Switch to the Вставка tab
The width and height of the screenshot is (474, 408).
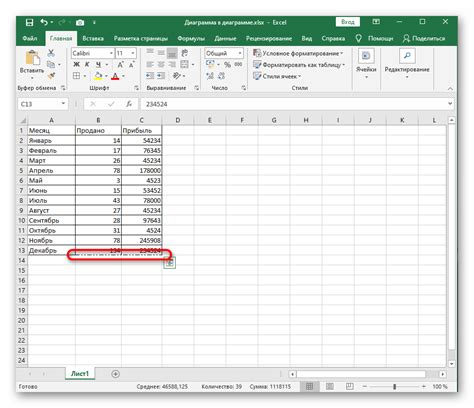[x=93, y=38]
